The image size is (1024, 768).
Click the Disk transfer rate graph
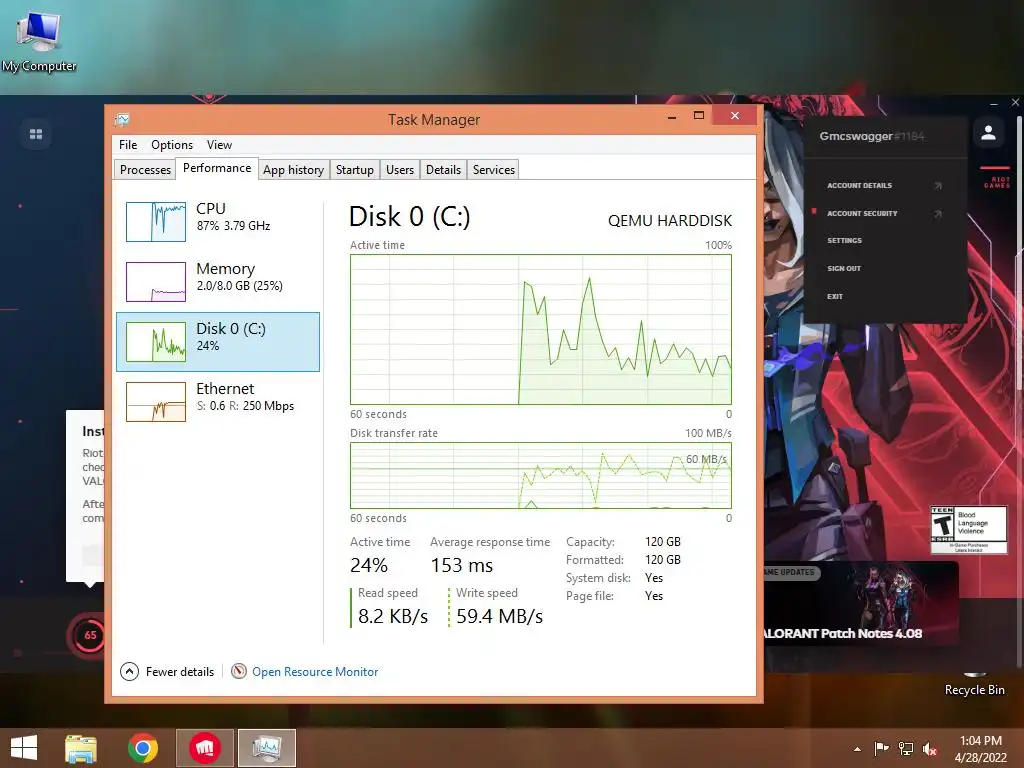click(541, 475)
